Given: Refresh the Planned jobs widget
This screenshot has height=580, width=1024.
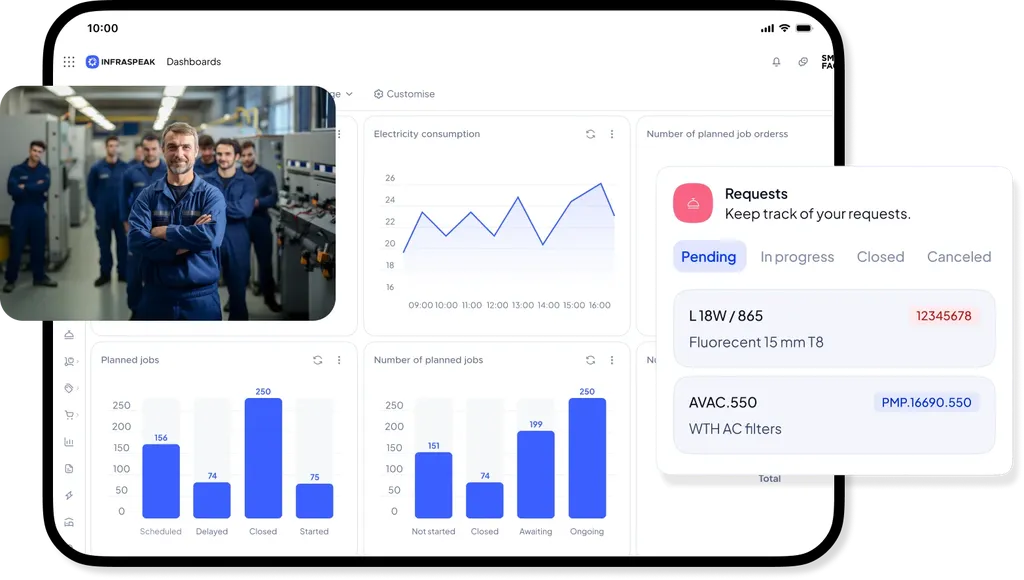Looking at the screenshot, I should point(317,360).
